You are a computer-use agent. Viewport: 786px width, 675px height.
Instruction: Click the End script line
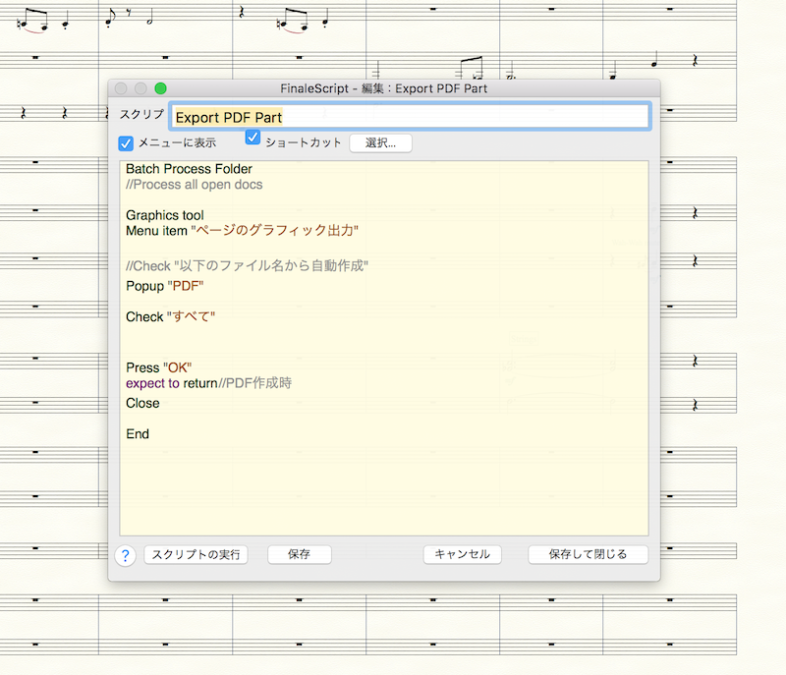[x=137, y=434]
